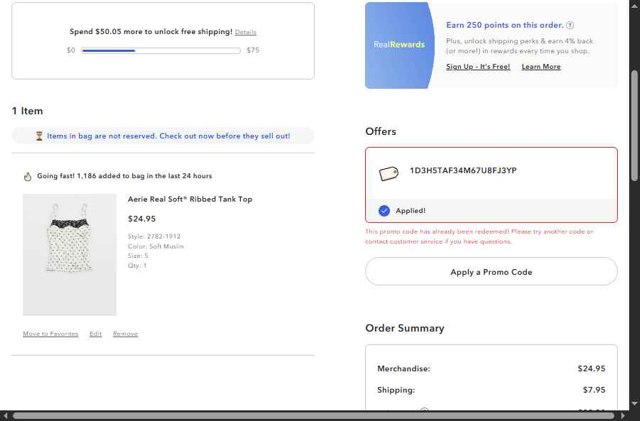Click the promo already redeemed error message
Screen dimensions: 640x421
click(479, 236)
